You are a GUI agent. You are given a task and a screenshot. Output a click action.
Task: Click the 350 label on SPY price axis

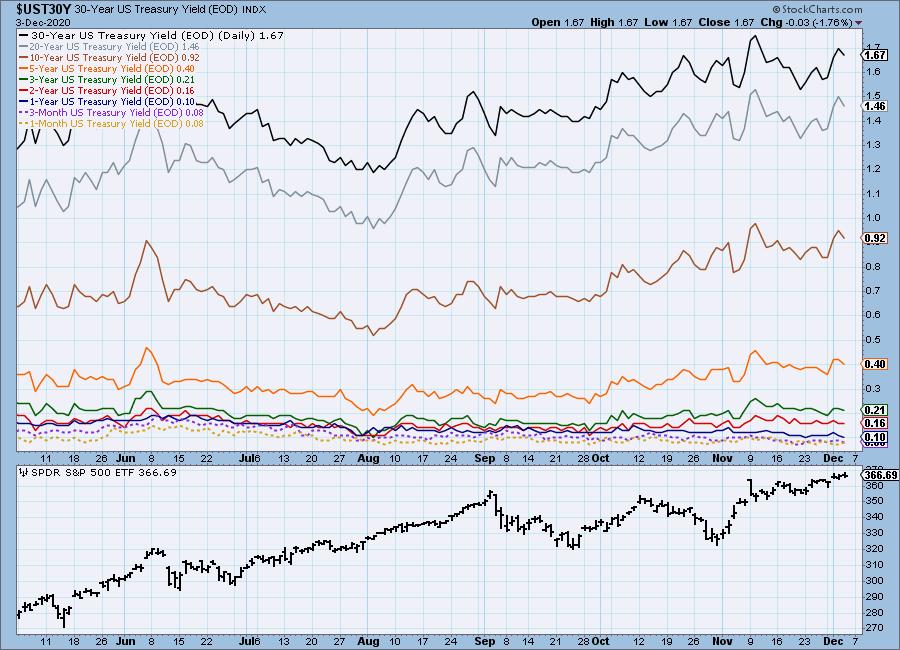875,501
